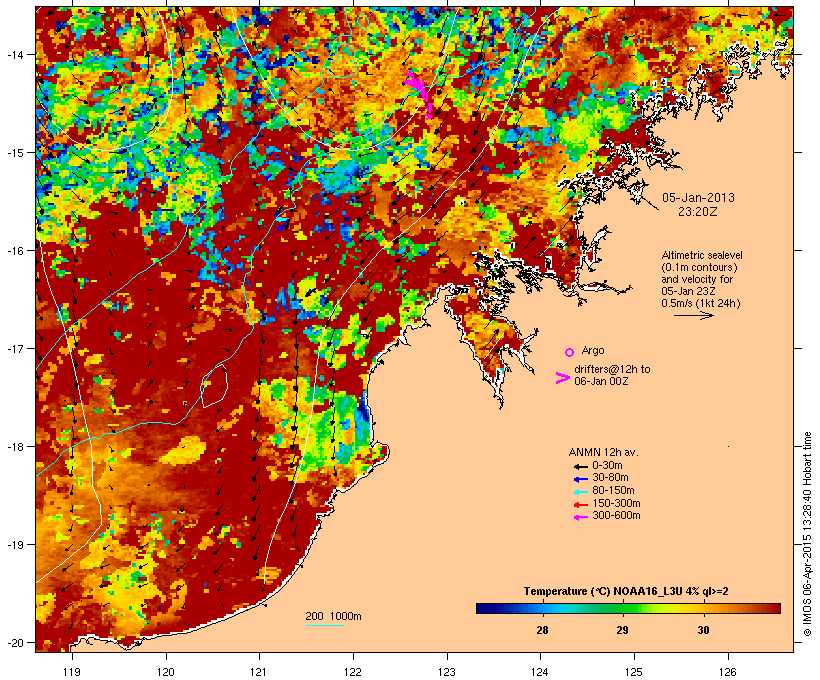Click the latitude axis label '-20'
Viewport: 820px width, 680px height.
click(x=14, y=643)
